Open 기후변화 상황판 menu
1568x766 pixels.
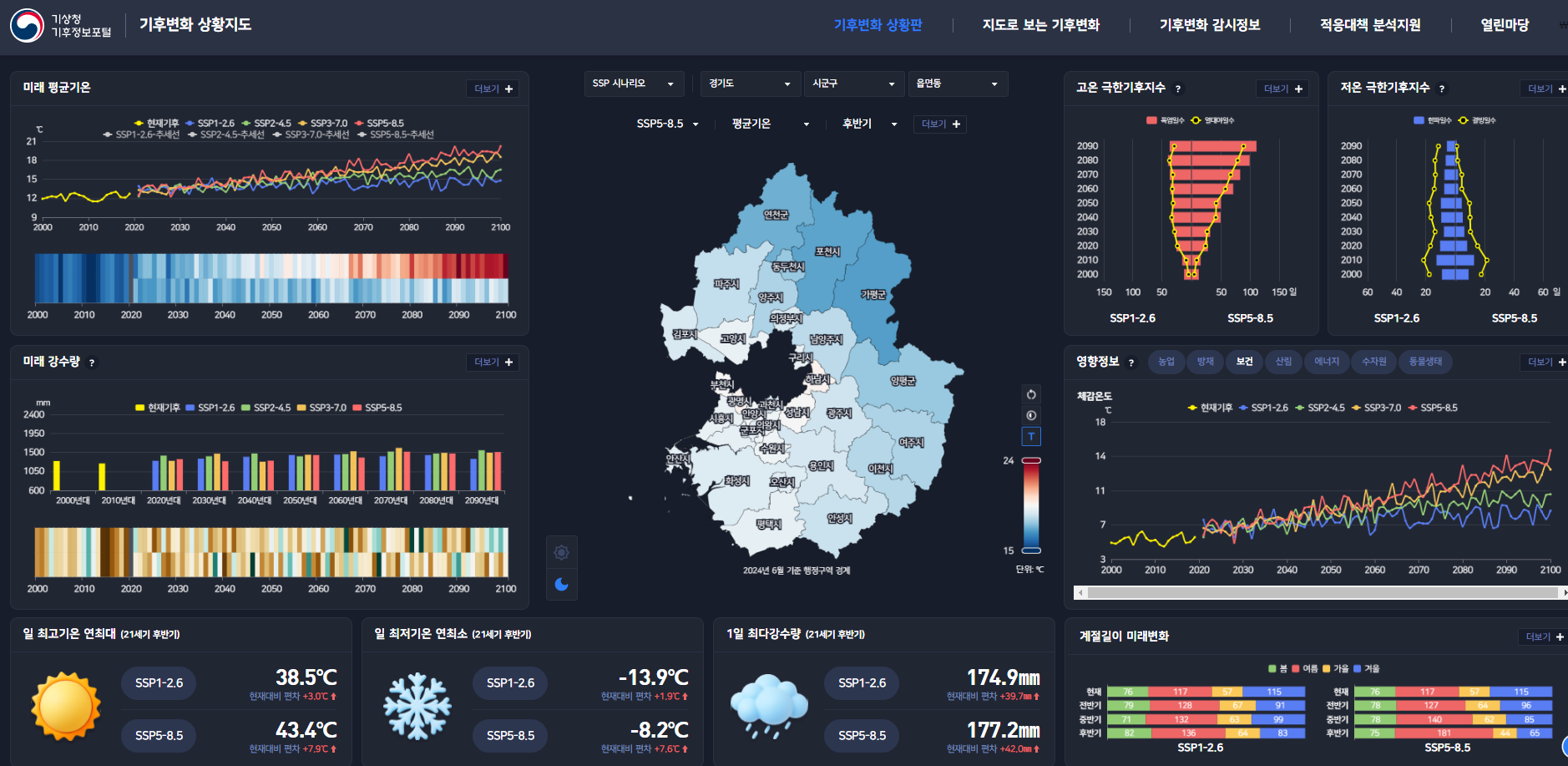point(878,25)
